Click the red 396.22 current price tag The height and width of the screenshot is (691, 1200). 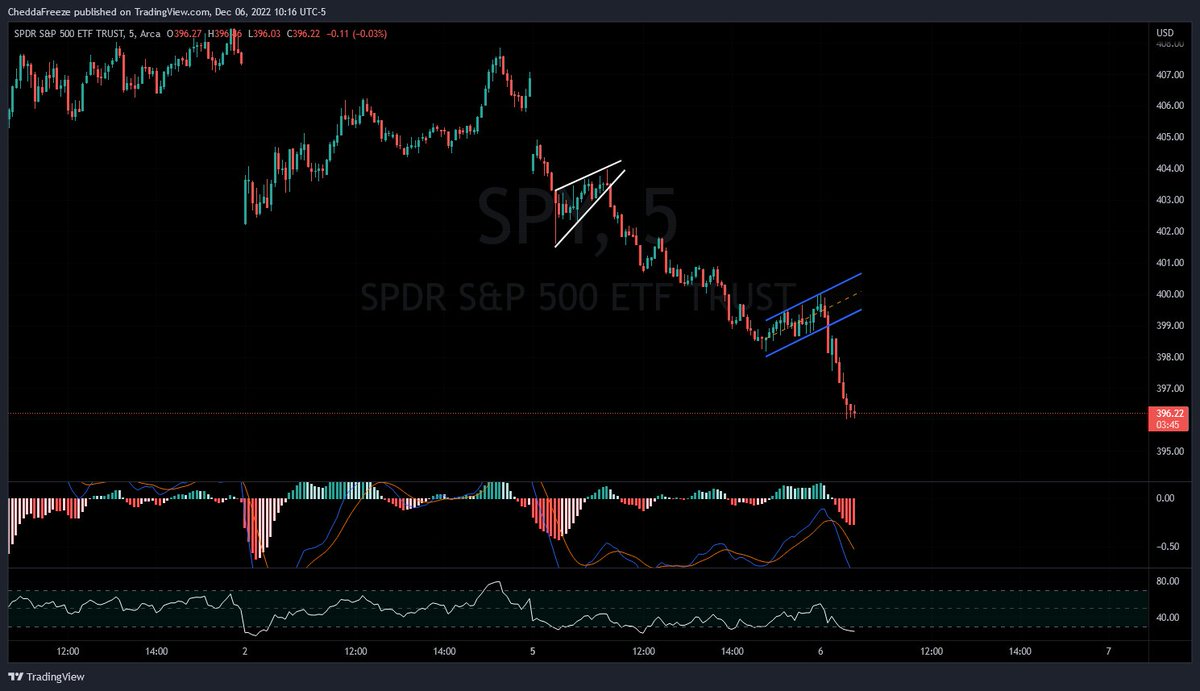1170,413
